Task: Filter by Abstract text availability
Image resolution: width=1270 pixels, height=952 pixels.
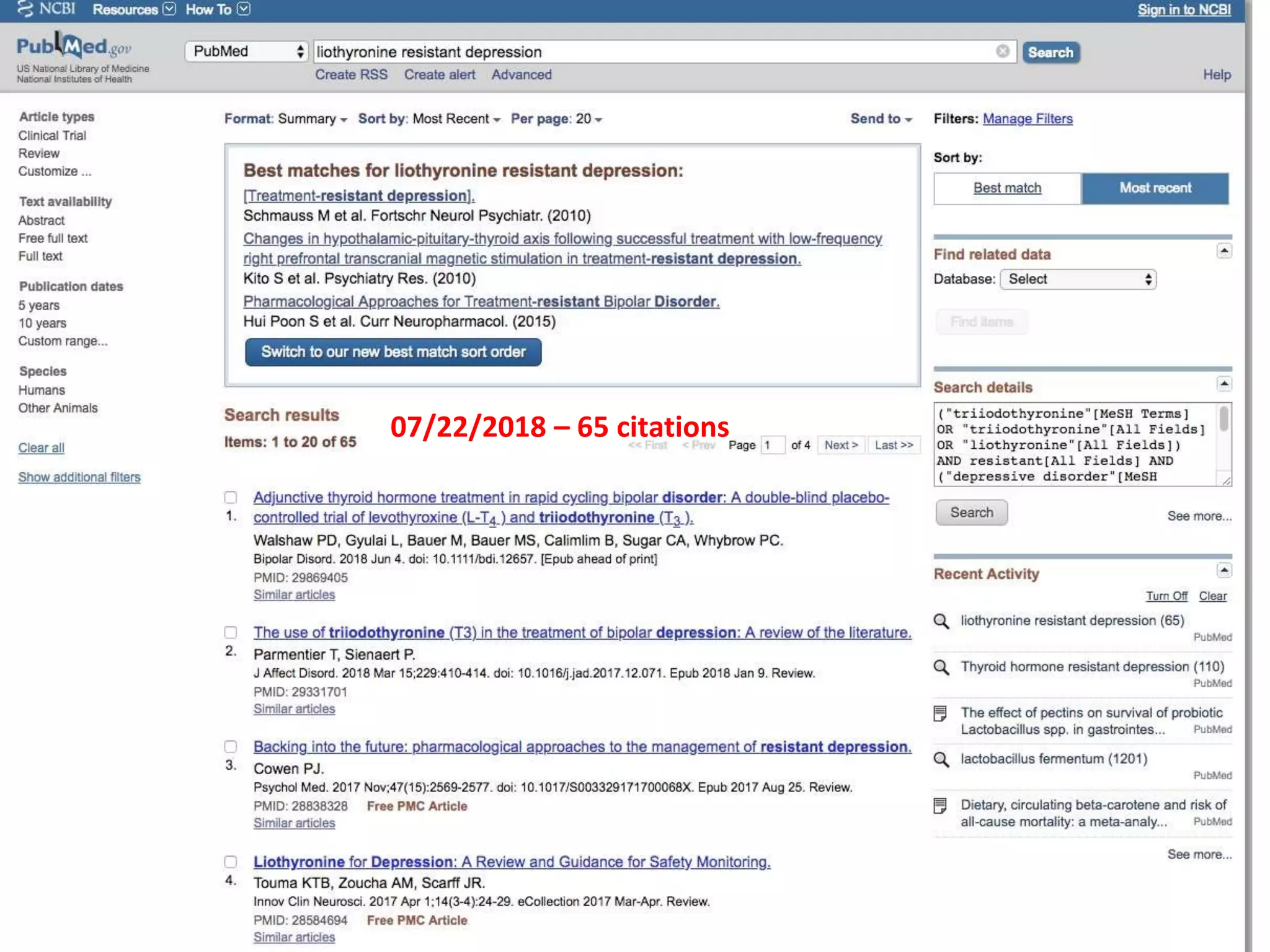Action: point(41,221)
